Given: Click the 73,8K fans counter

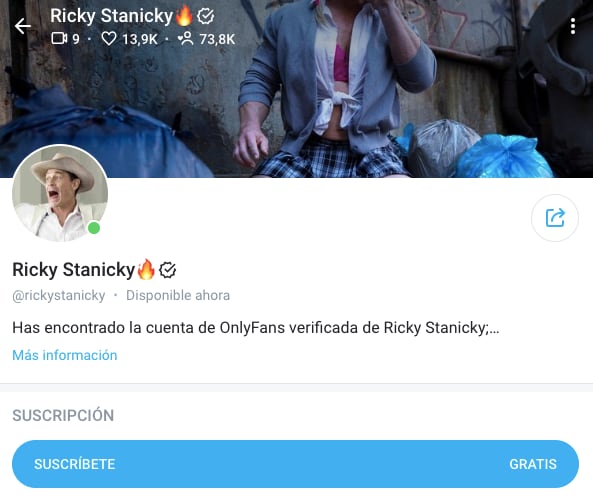Looking at the screenshot, I should pos(217,39).
